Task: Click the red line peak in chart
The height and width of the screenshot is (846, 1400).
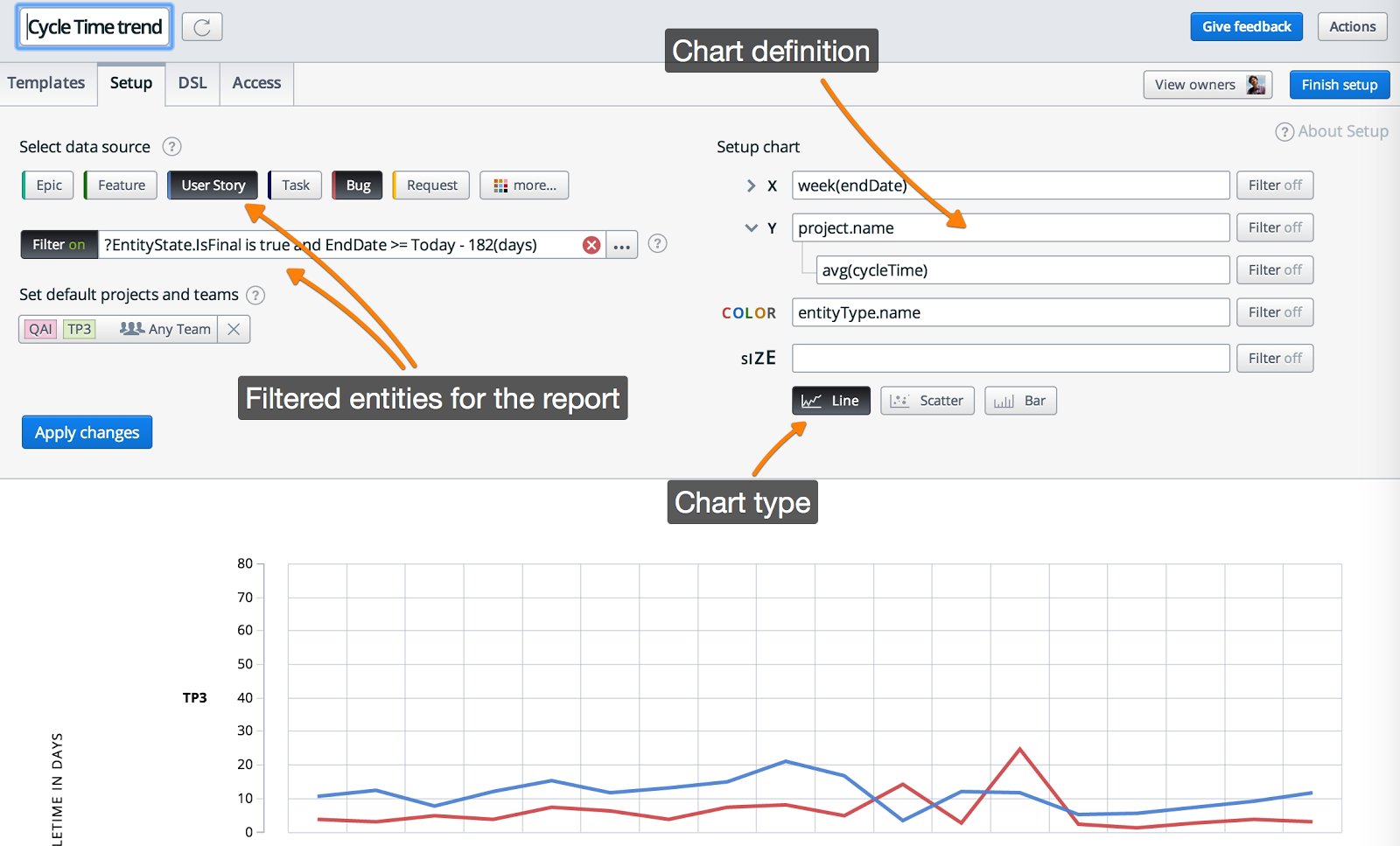Action: pos(1019,750)
